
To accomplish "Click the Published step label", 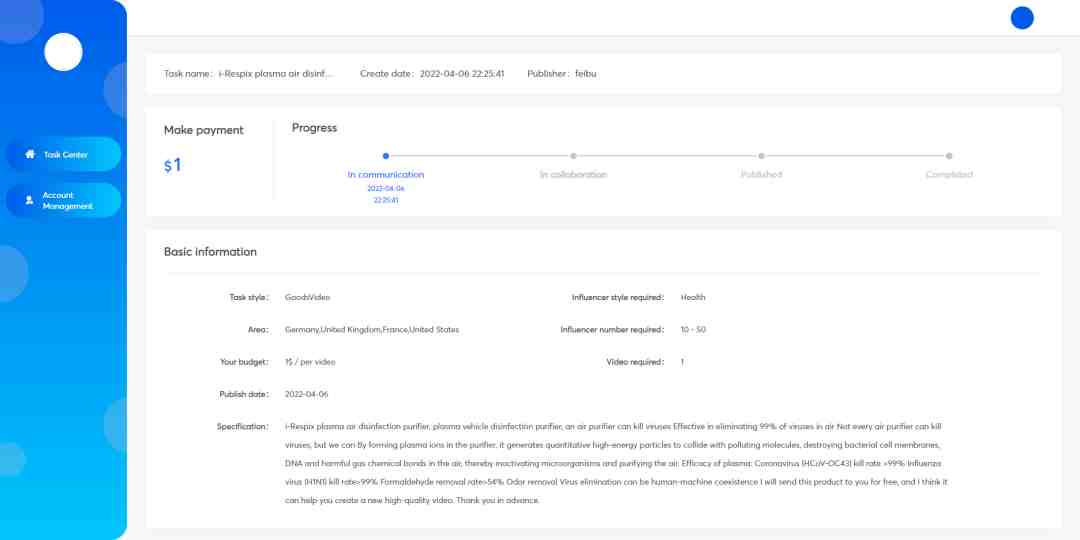I will point(761,175).
